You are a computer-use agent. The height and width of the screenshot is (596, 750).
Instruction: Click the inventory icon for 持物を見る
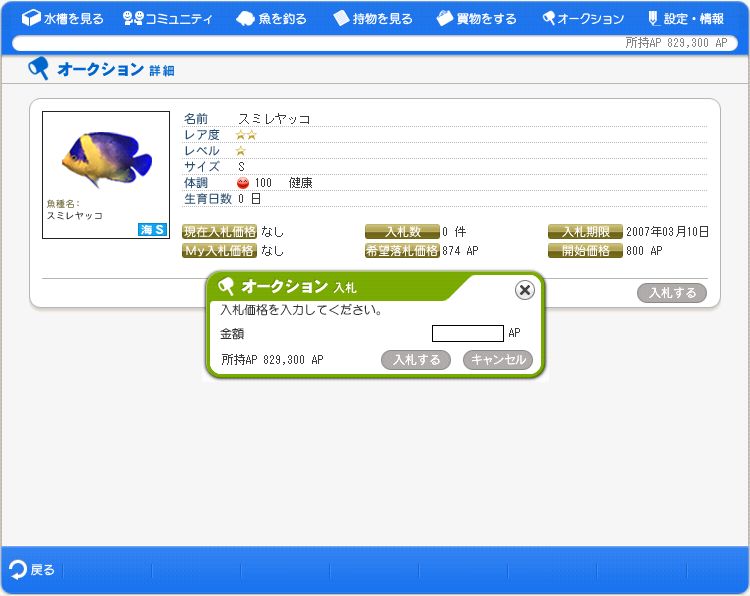[341, 18]
